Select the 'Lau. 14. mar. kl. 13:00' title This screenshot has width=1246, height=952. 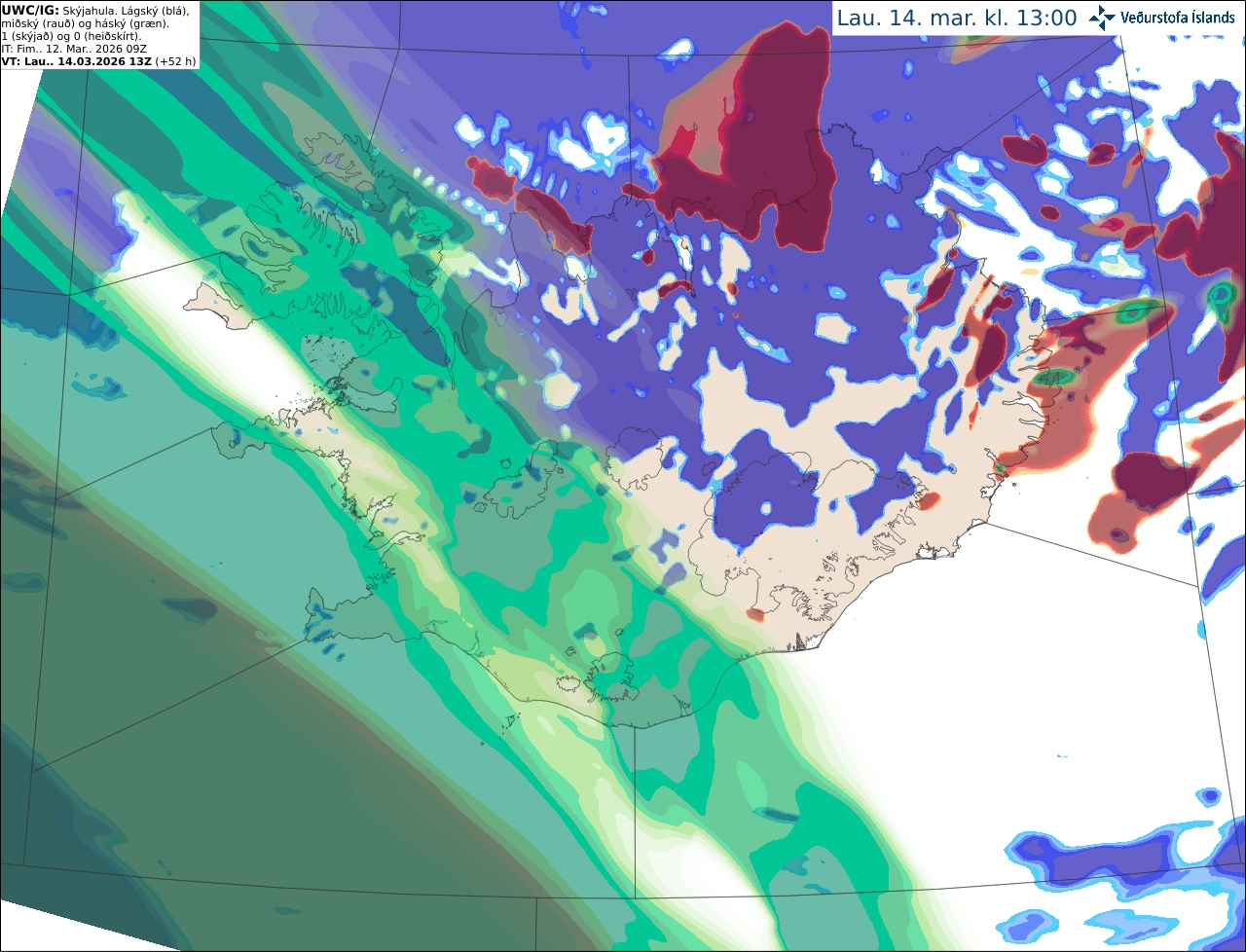[x=957, y=18]
